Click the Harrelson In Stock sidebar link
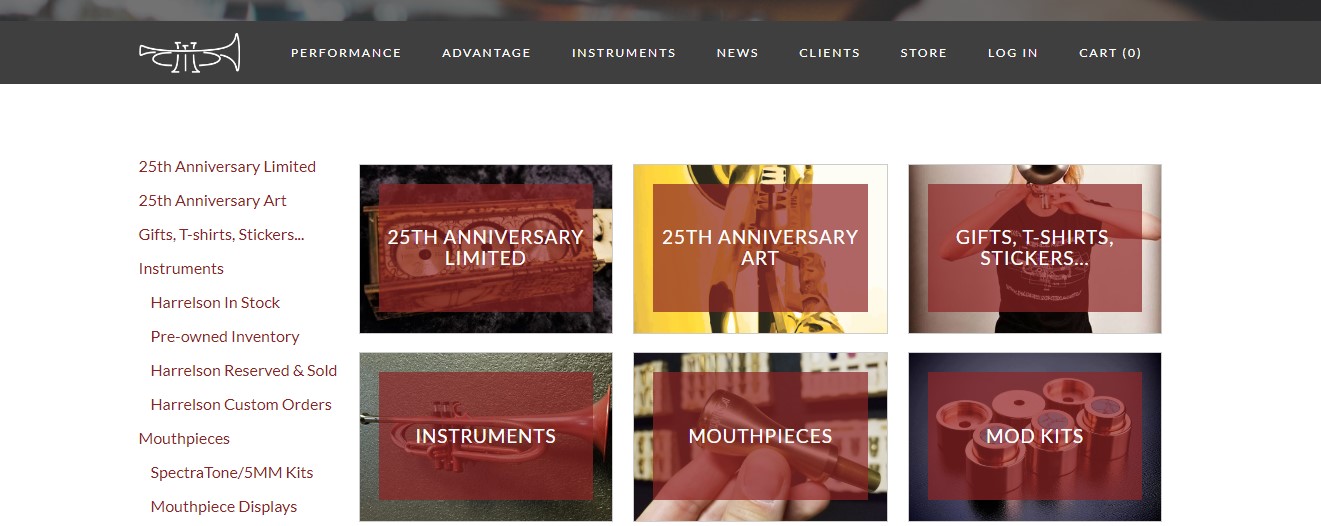 coord(215,303)
